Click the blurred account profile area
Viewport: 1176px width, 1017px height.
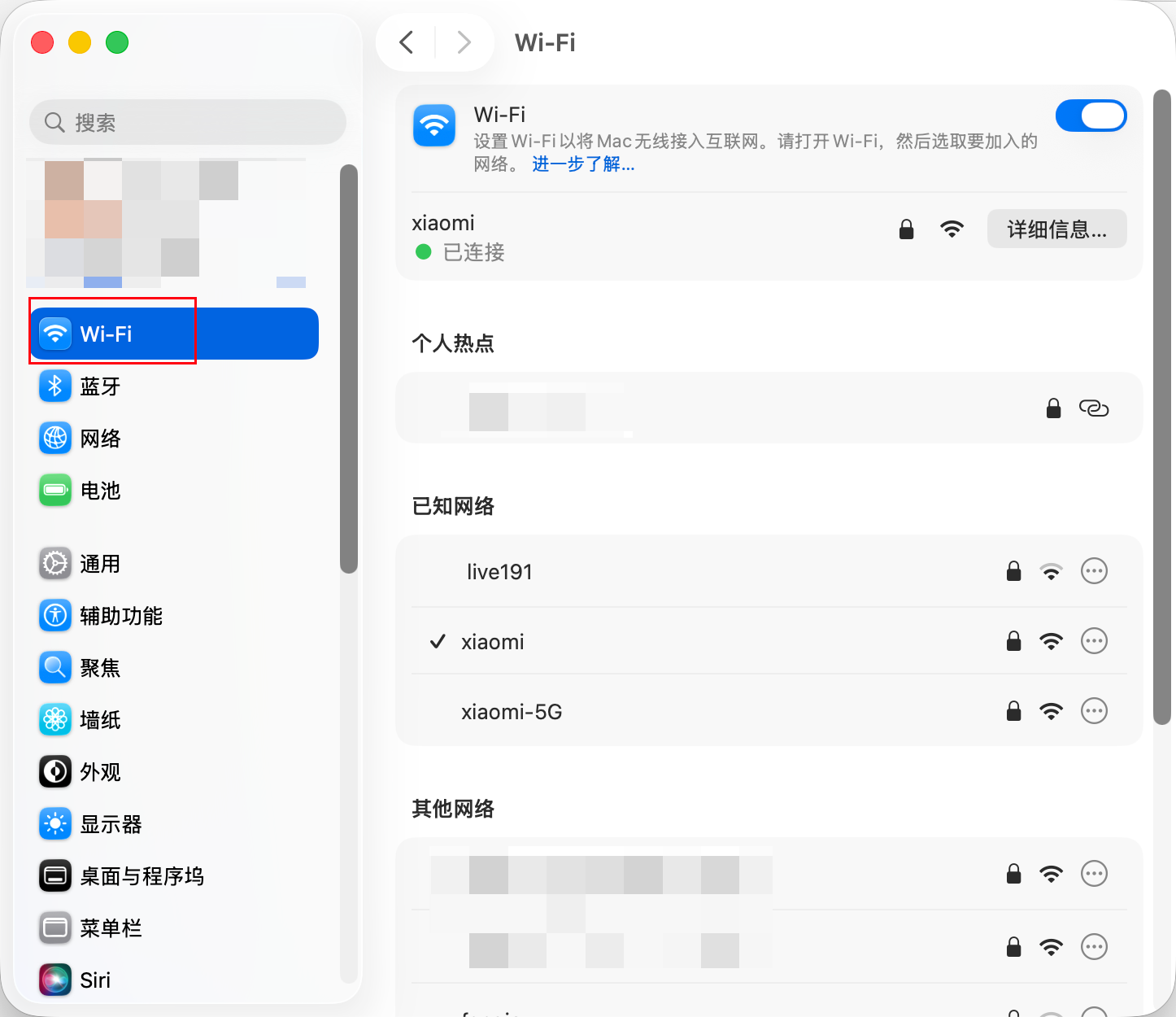tap(168, 223)
